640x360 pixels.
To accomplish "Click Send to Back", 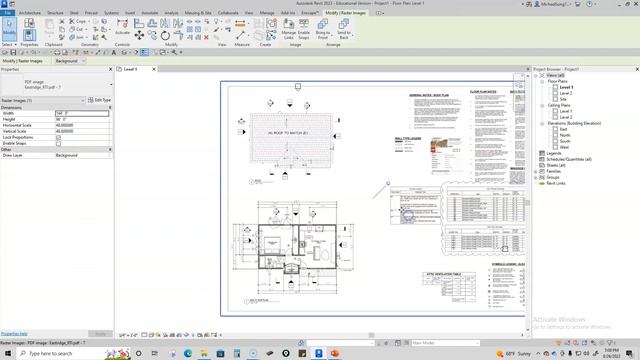I will [x=344, y=29].
